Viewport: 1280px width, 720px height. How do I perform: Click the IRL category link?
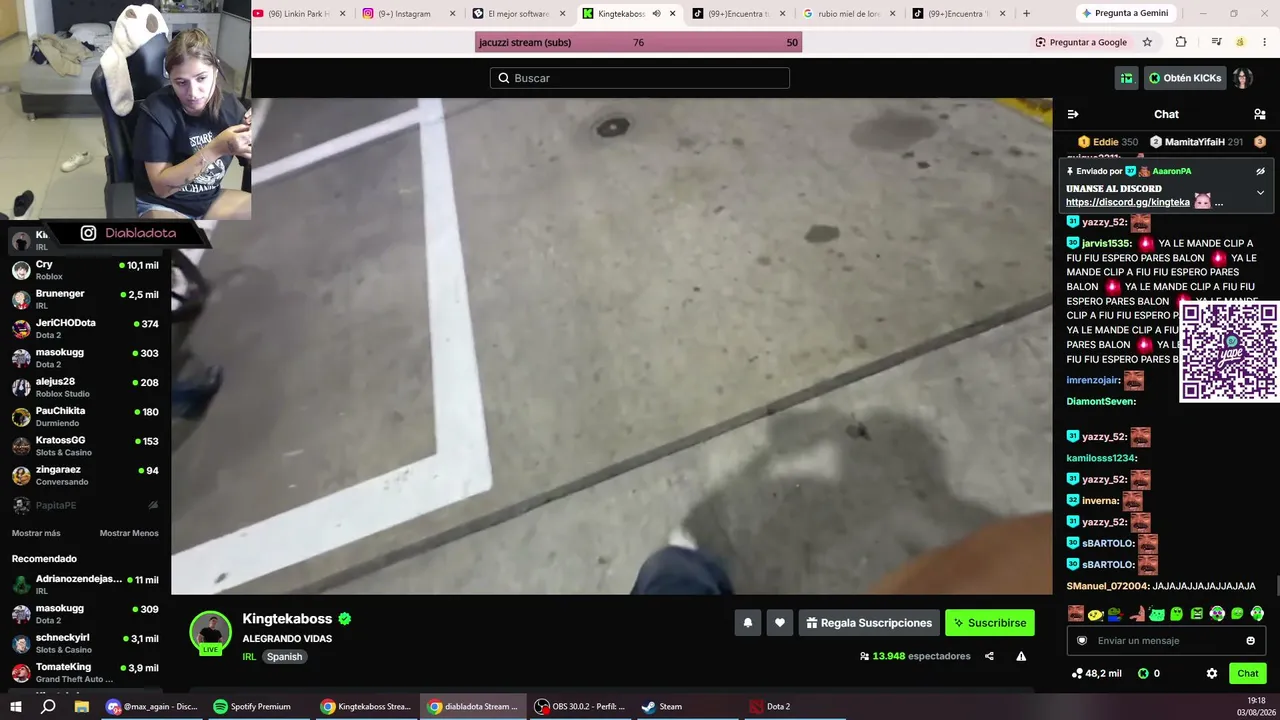point(249,657)
